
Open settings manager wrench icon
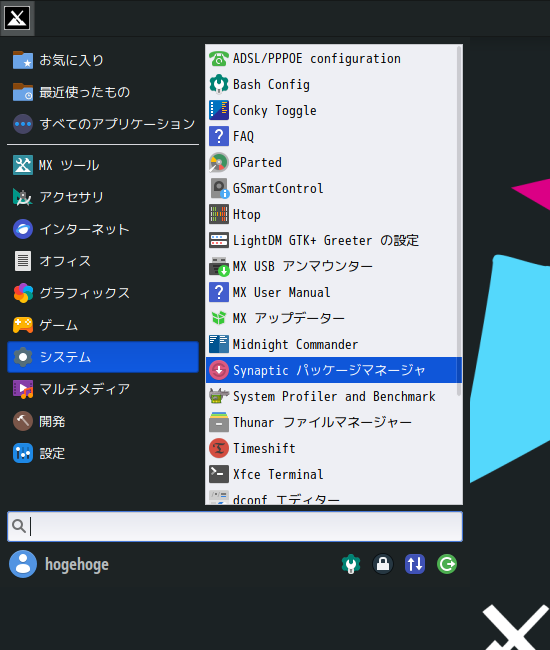[x=351, y=564]
